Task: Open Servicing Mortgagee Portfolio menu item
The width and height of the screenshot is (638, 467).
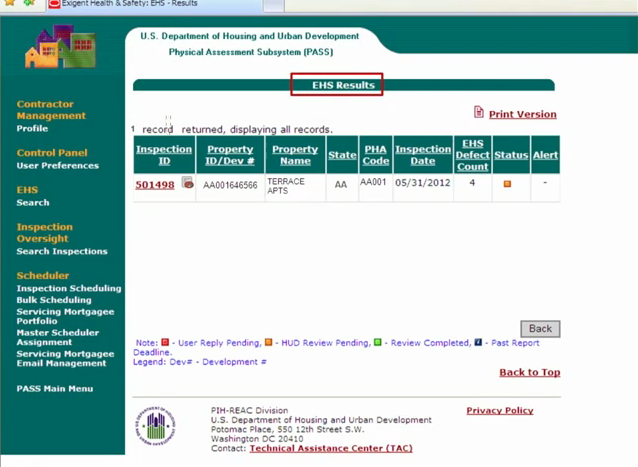Action: (65, 316)
